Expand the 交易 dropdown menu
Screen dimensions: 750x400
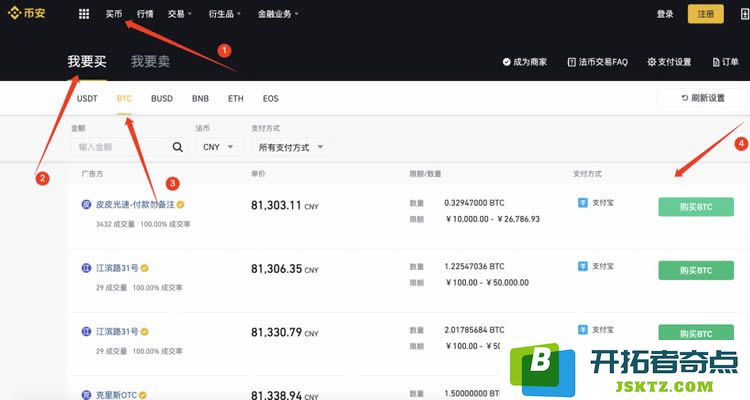pos(179,14)
